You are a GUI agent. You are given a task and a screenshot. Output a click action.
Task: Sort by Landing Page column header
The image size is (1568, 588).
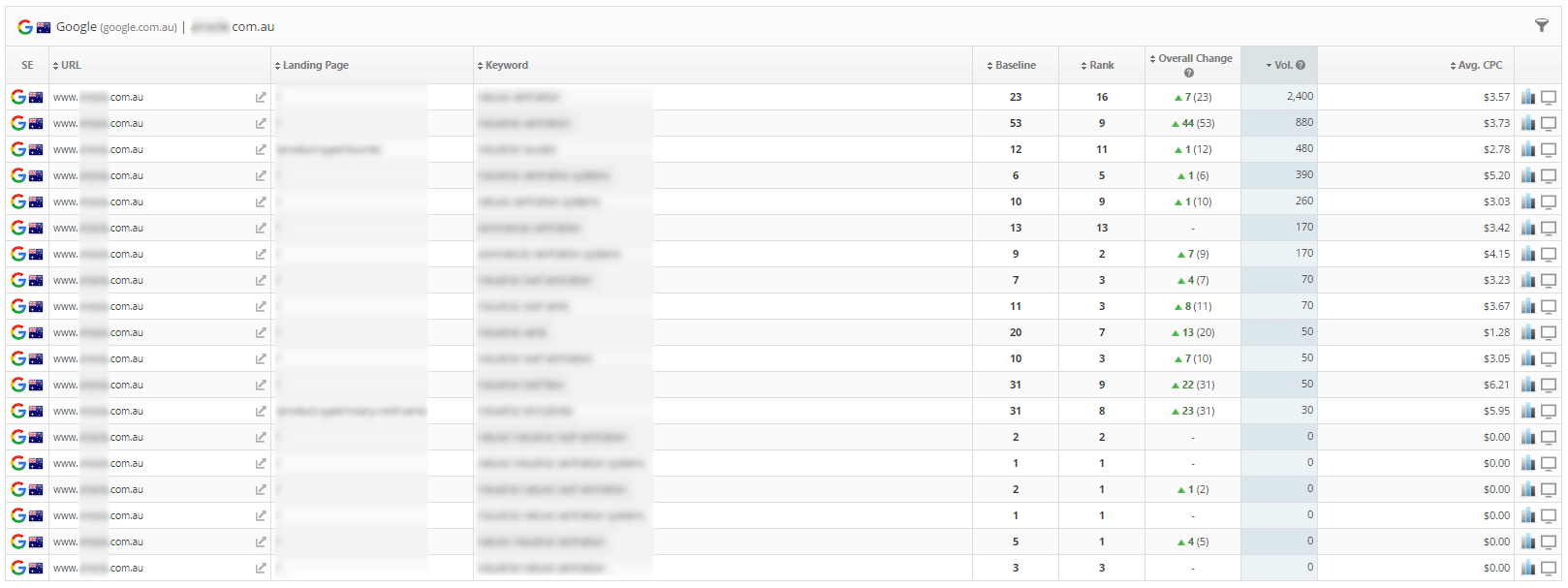pos(312,65)
